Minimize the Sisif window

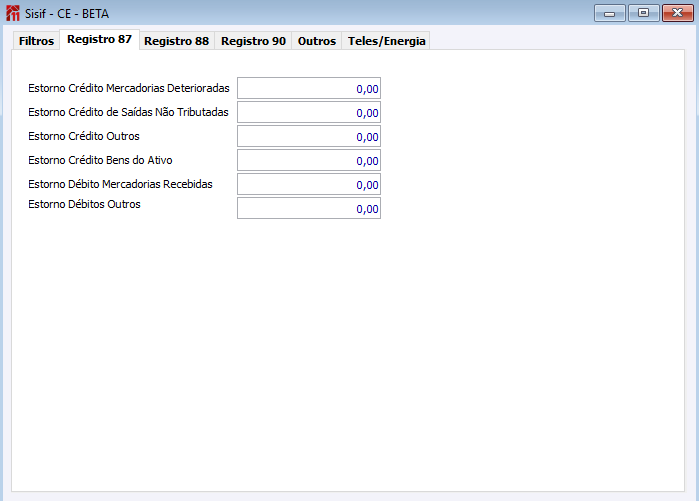610,13
